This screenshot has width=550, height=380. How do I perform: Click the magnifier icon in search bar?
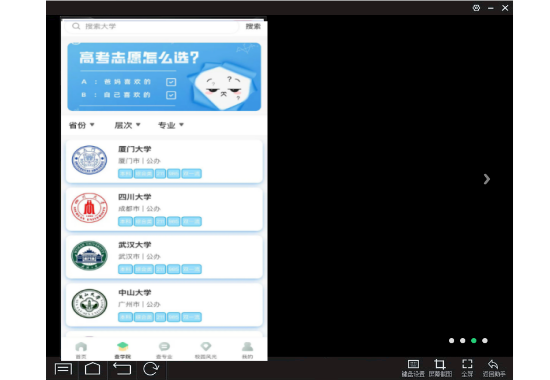76,26
